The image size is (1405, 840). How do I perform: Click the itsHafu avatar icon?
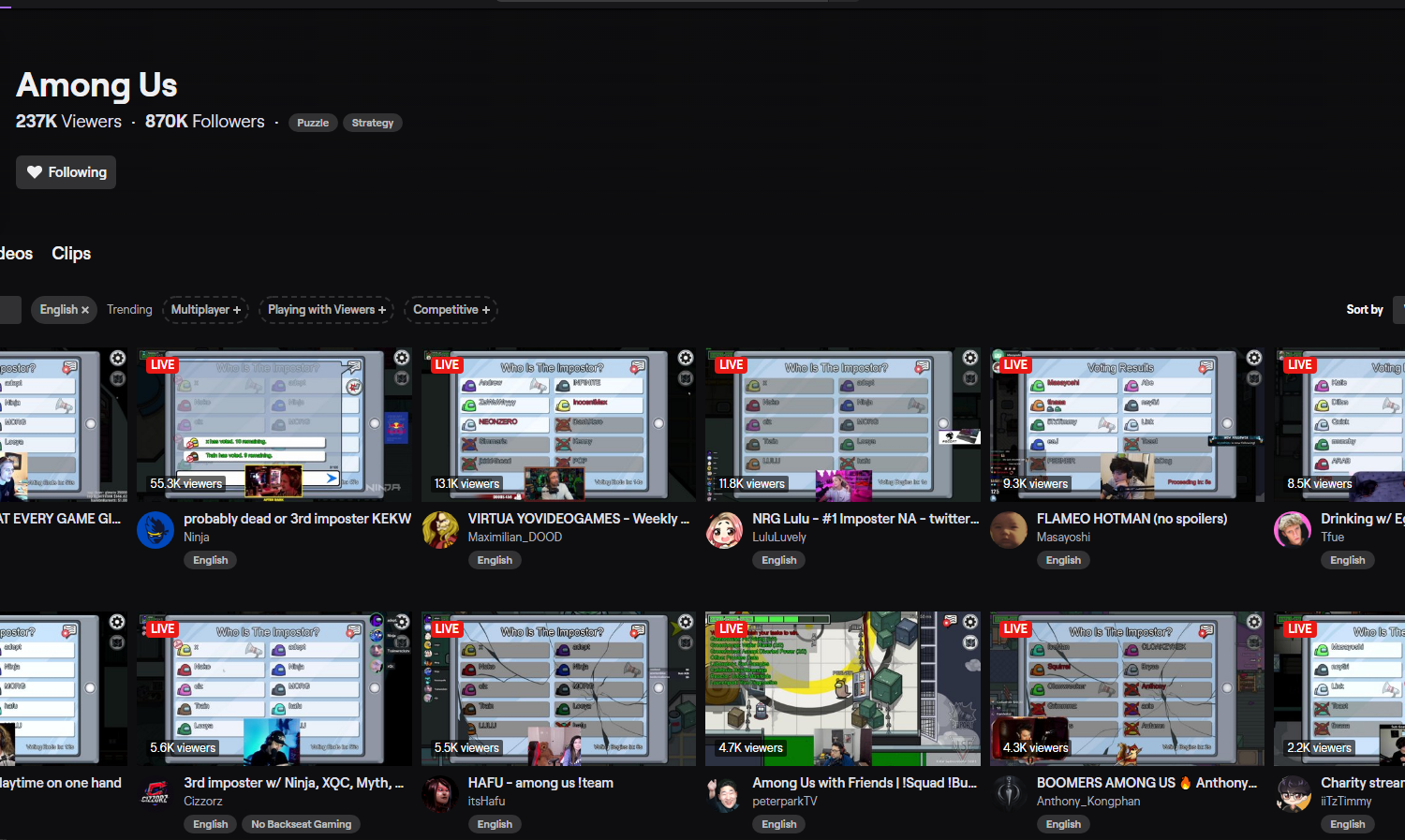tap(440, 794)
